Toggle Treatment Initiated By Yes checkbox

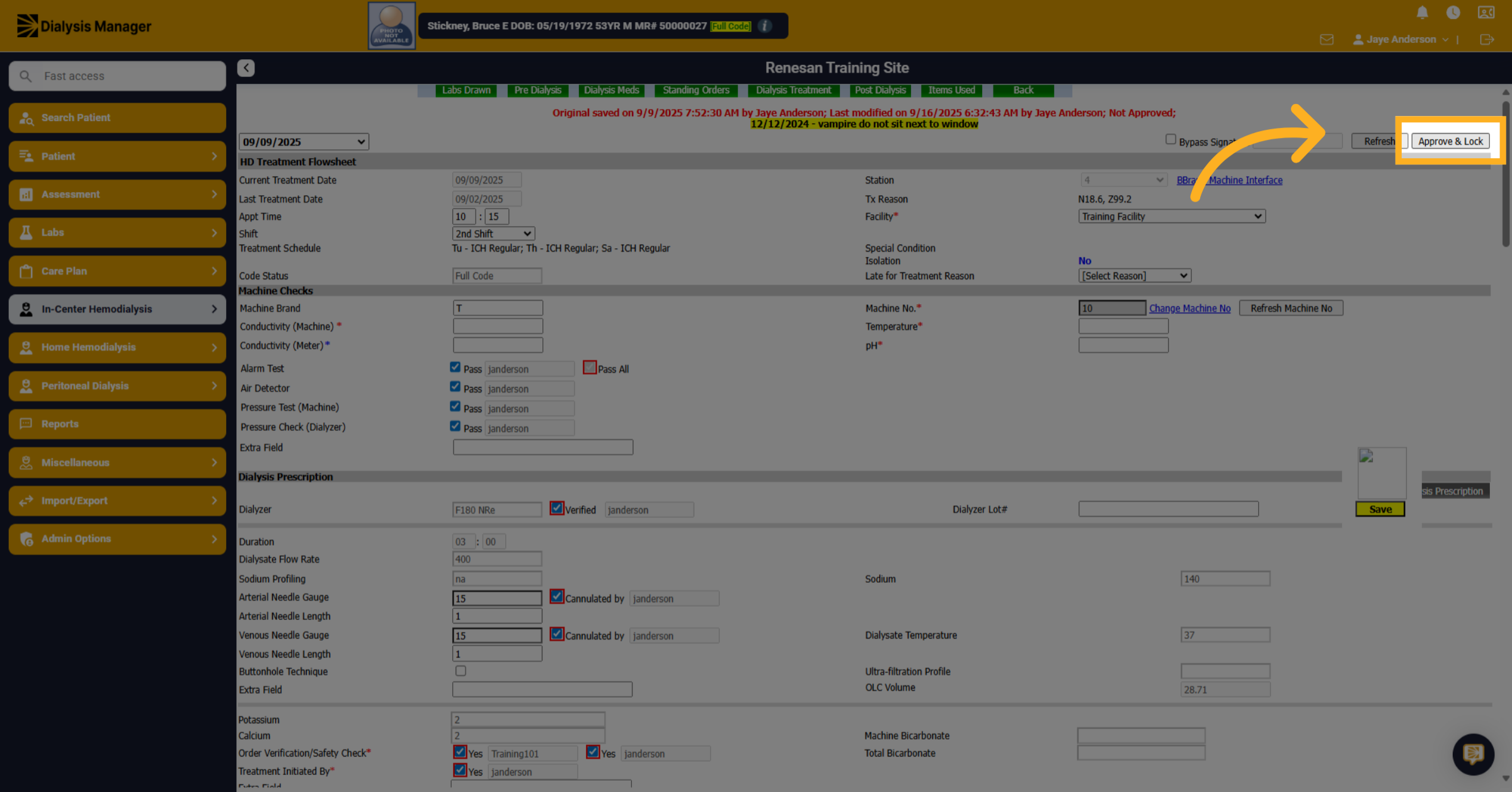pos(460,770)
